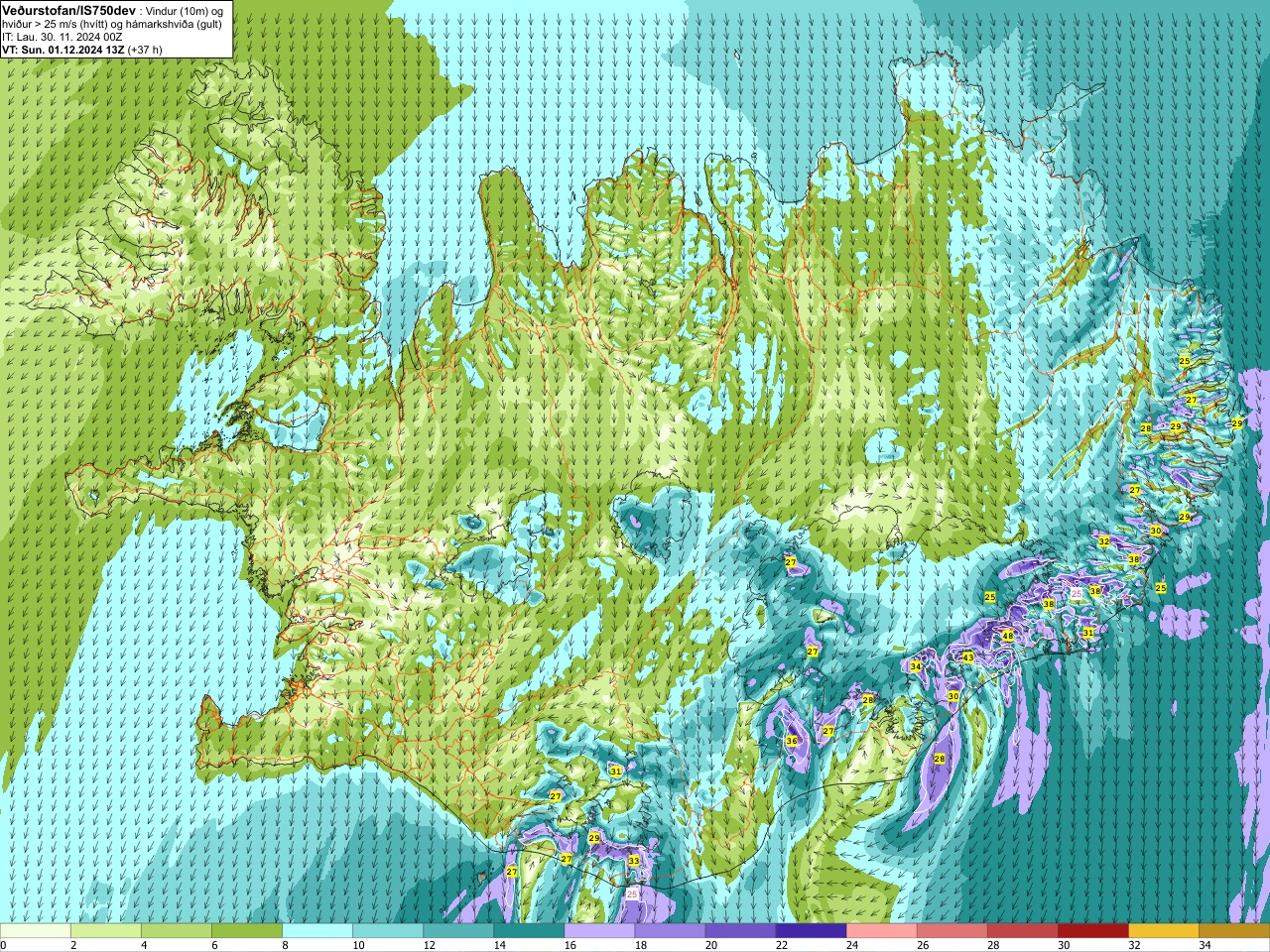Pick the golden brown legend swatch above 34 m/s

1233,931
